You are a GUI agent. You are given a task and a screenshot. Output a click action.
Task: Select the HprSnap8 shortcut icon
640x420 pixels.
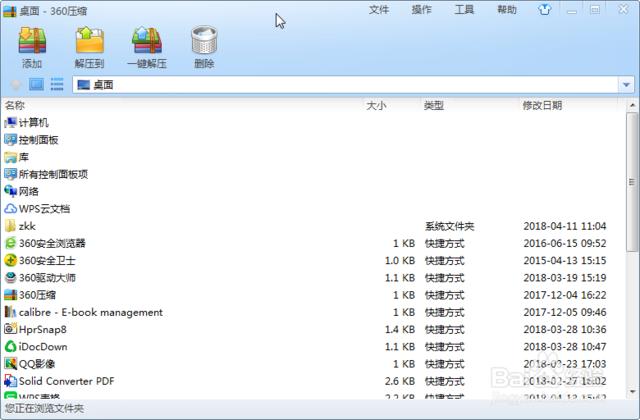[10, 329]
